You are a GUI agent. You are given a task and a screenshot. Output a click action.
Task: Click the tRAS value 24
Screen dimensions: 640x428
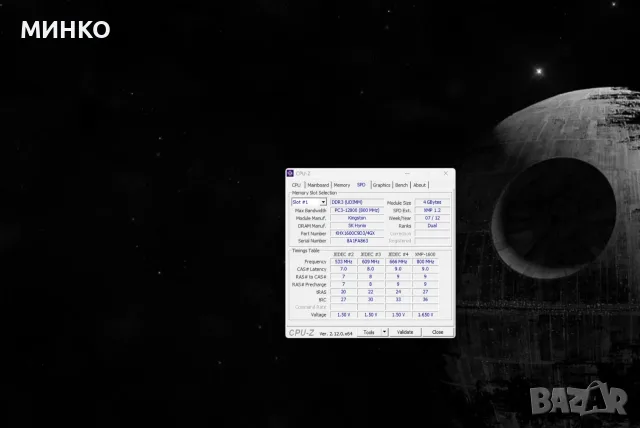pos(398,292)
